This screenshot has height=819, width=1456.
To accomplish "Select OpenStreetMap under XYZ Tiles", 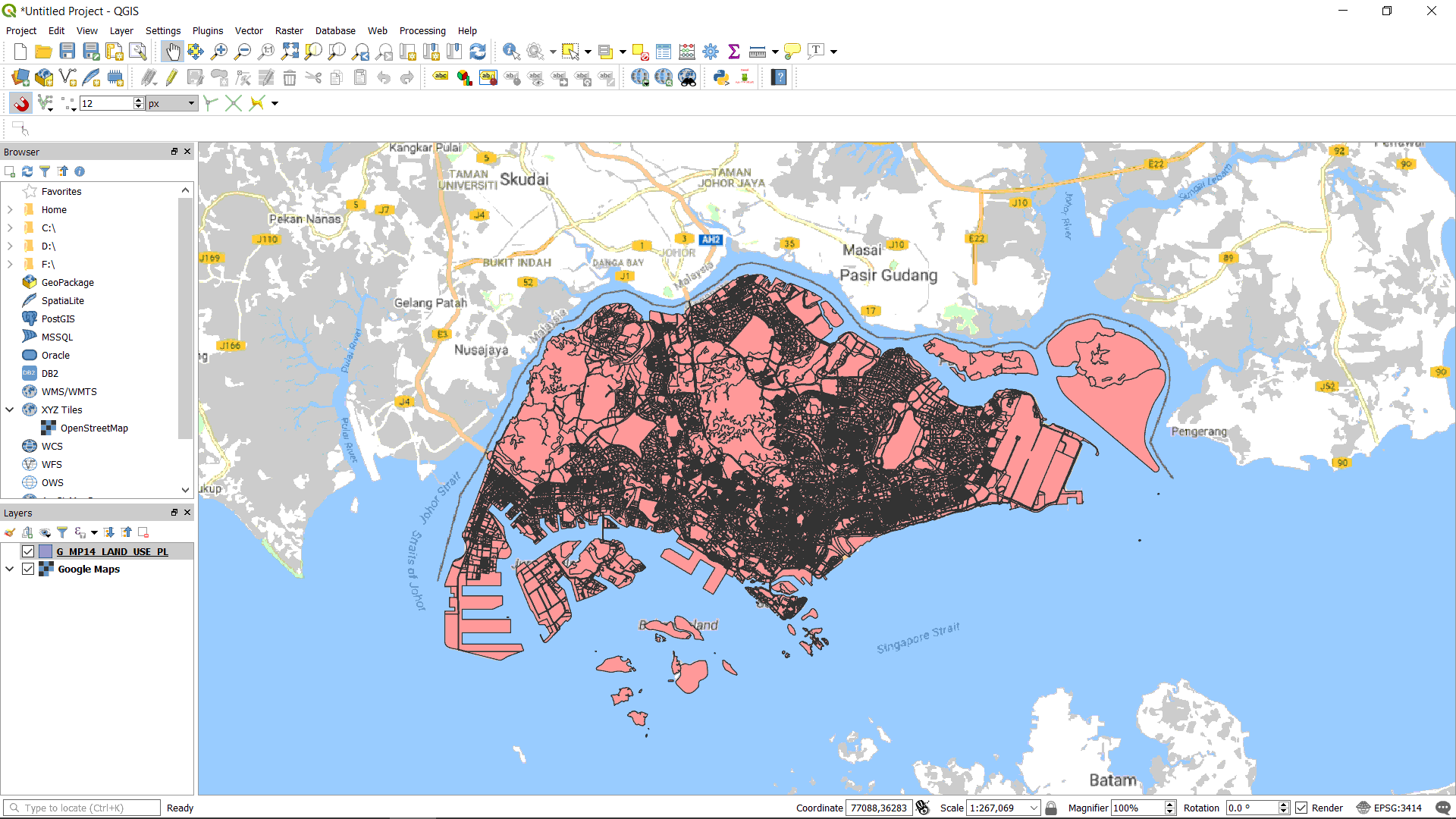I will (94, 428).
